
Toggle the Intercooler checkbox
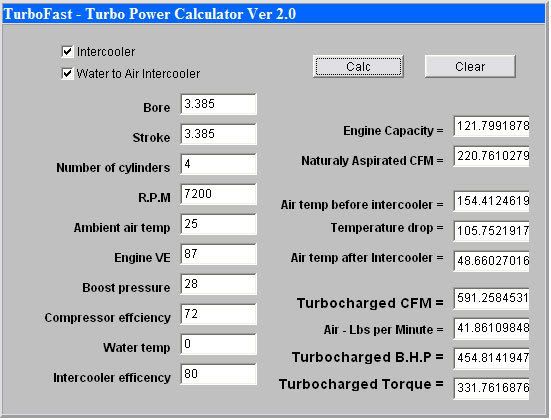click(67, 52)
